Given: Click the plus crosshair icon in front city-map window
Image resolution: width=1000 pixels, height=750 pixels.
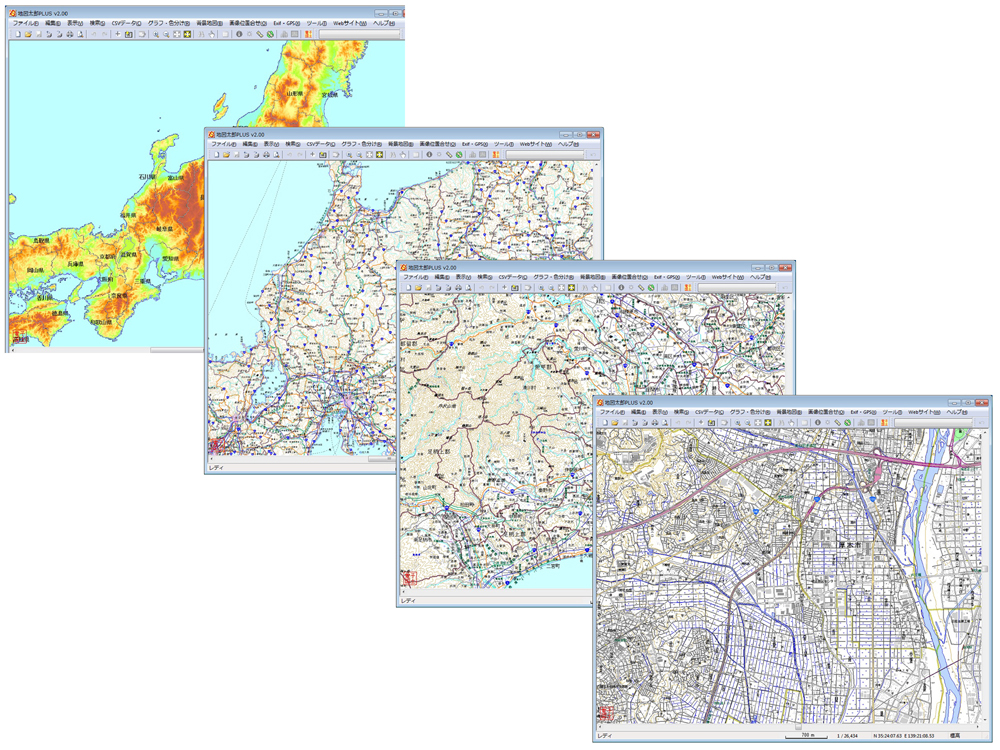Looking at the screenshot, I should click(702, 422).
